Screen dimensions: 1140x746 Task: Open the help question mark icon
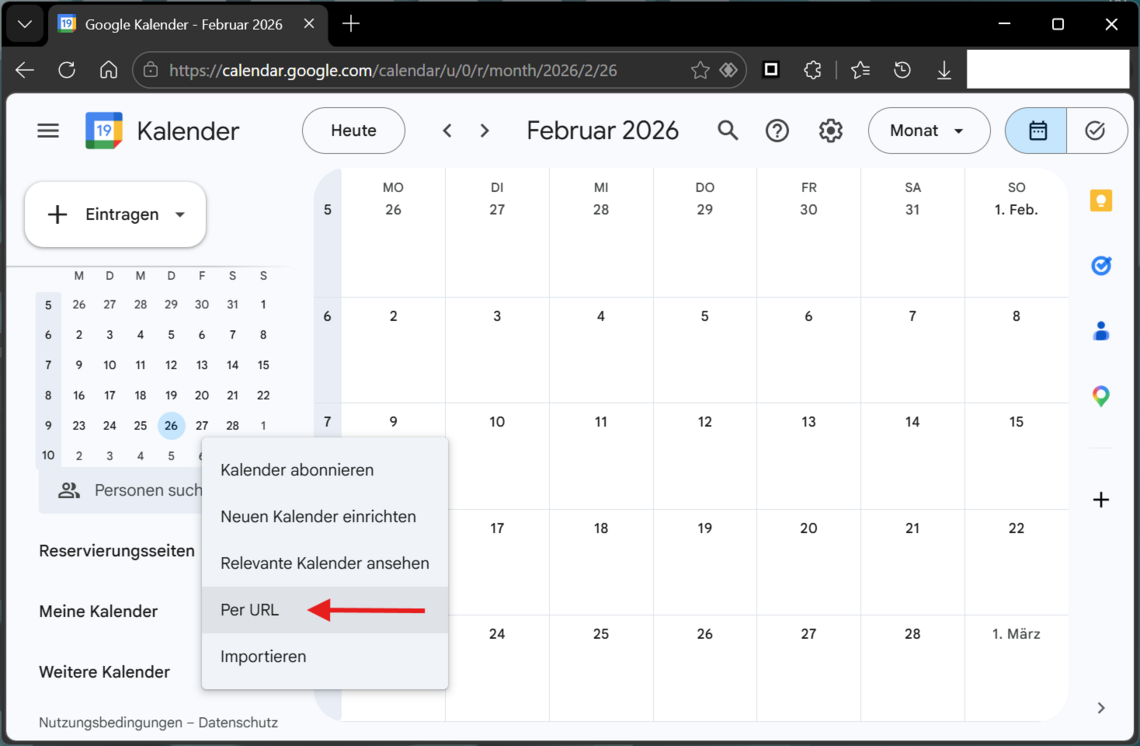[777, 131]
